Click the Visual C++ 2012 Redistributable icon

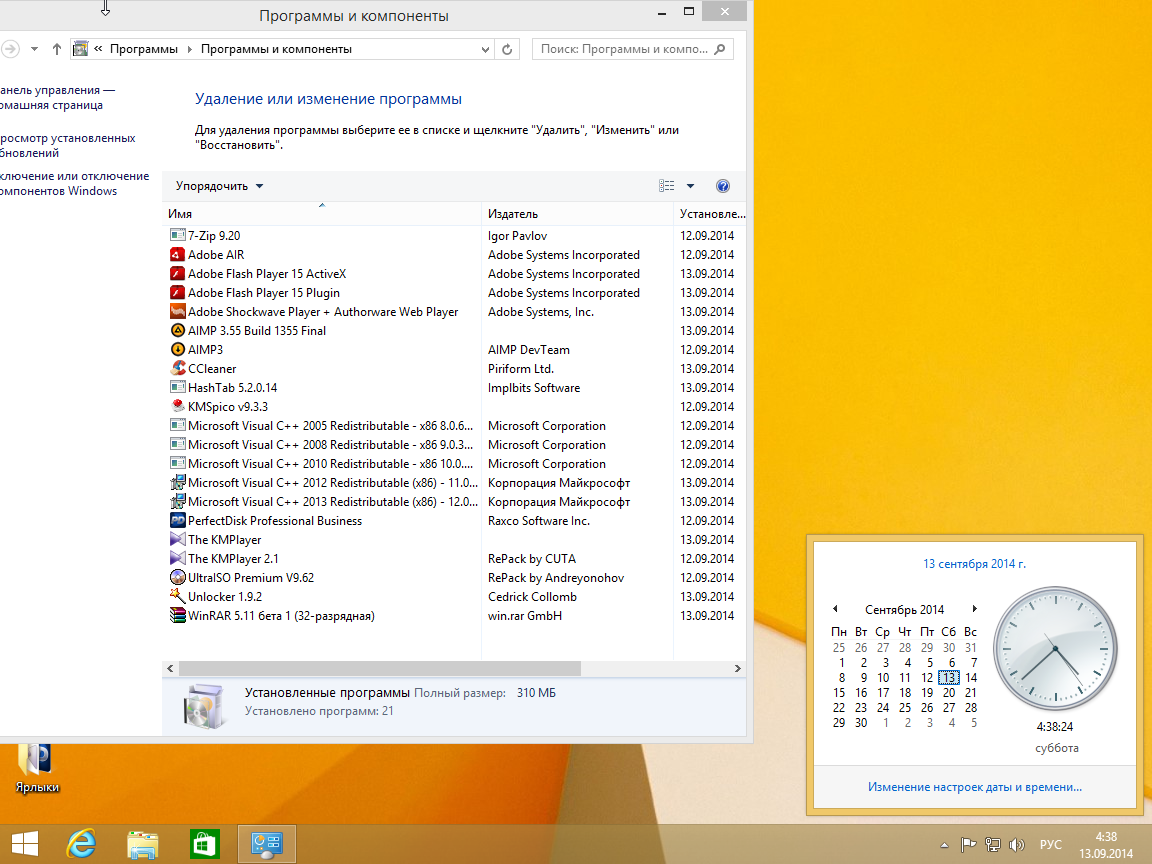177,483
